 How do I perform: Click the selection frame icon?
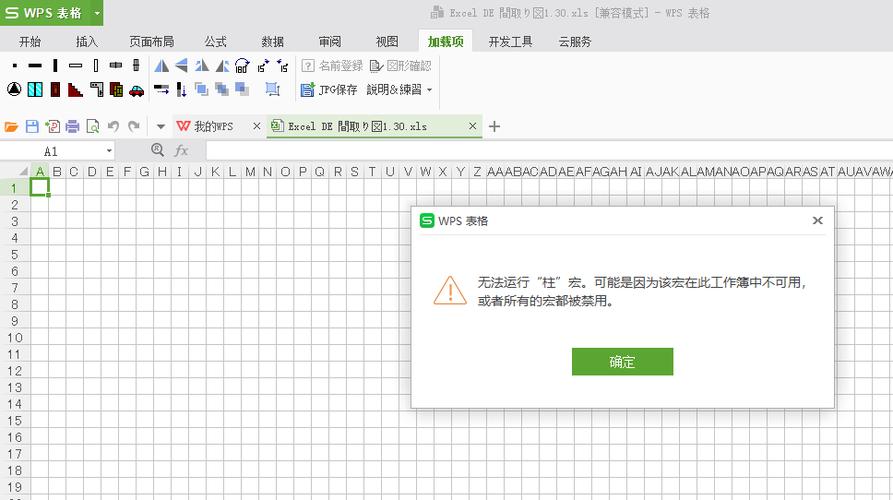click(x=272, y=89)
